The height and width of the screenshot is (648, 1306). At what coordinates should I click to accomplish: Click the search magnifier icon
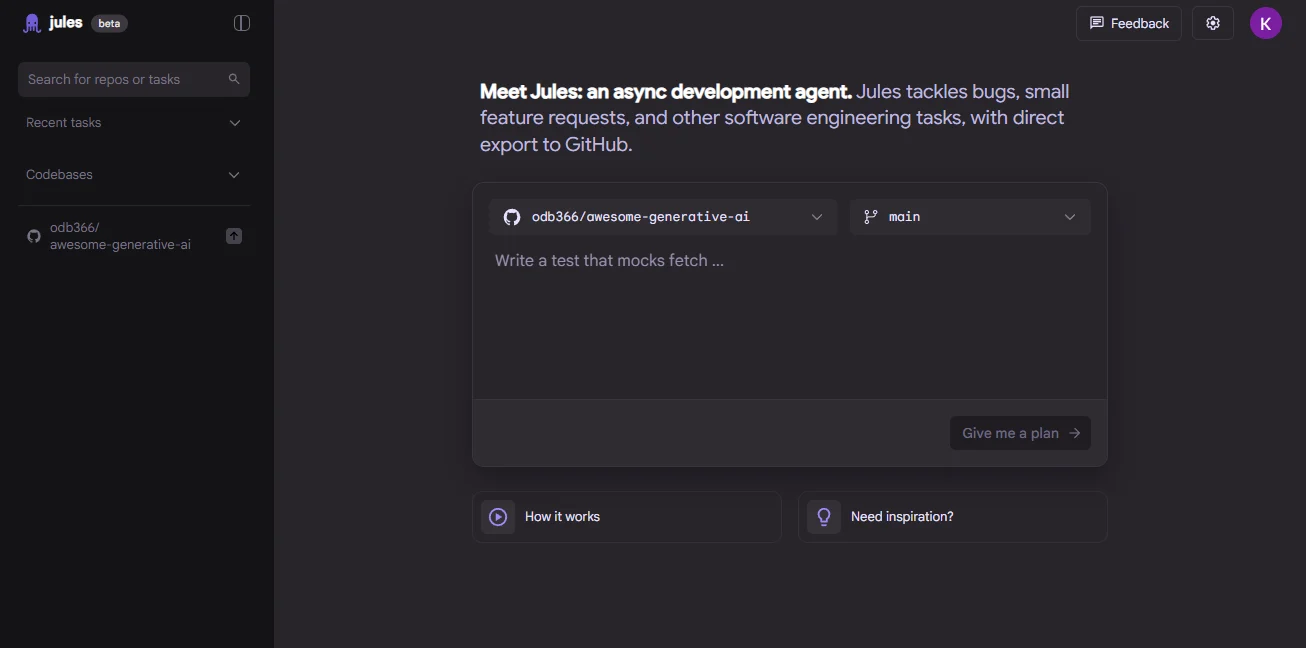coord(234,79)
